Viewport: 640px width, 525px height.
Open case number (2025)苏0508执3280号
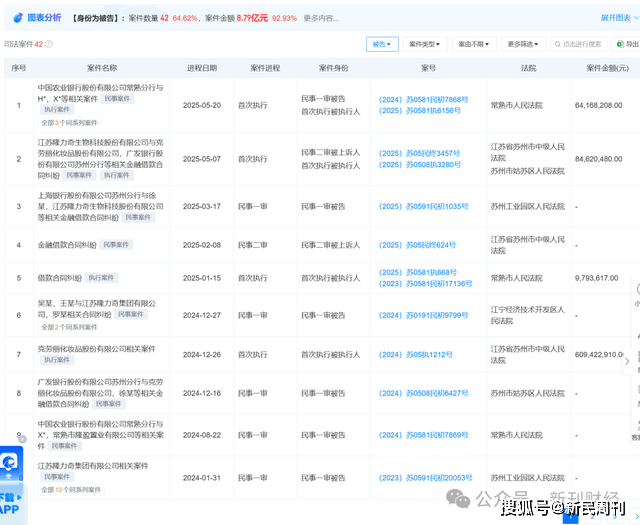pos(420,165)
